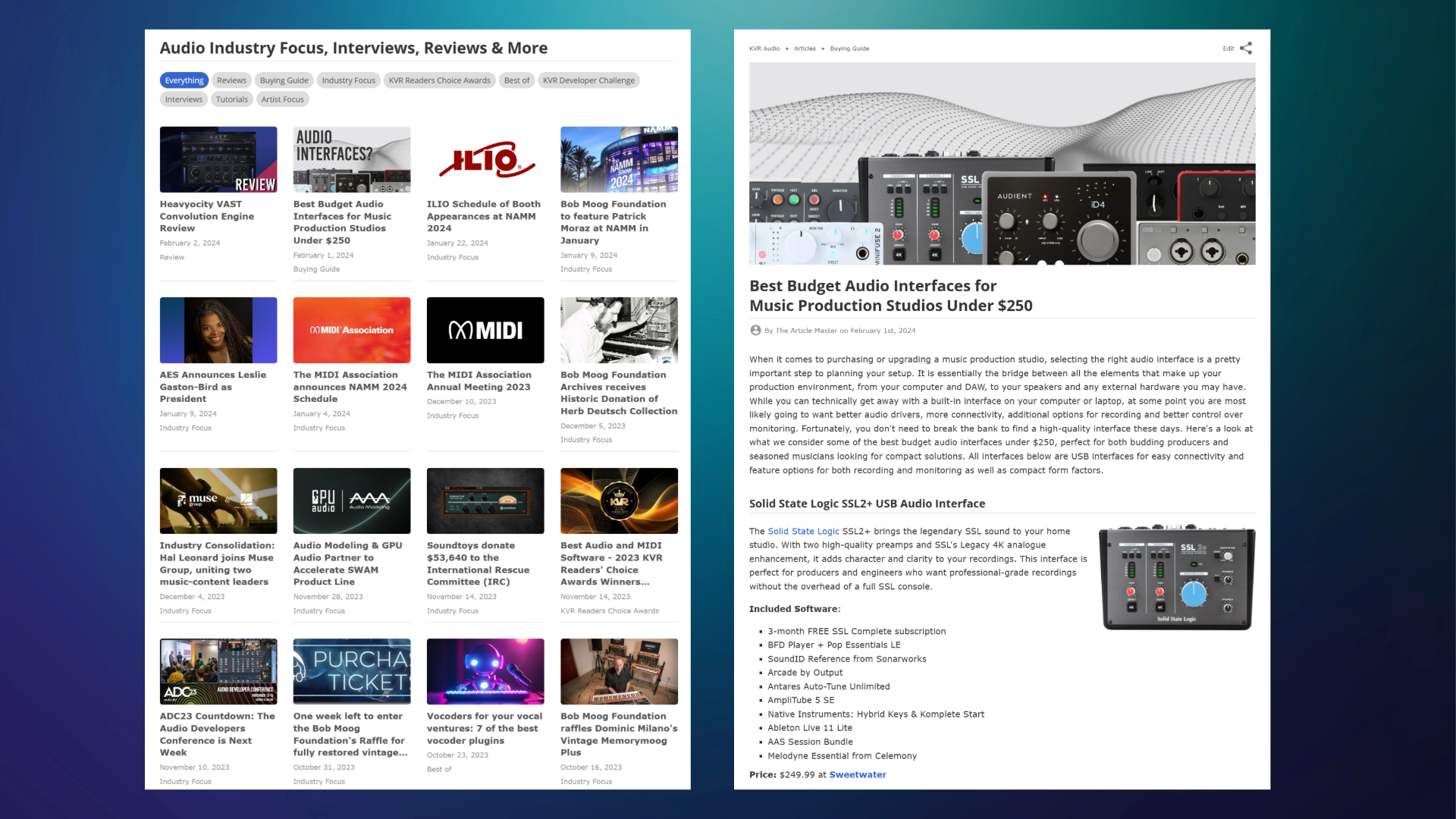
Task: Open ILIO Schedule of Booth Appearances title
Action: click(484, 216)
